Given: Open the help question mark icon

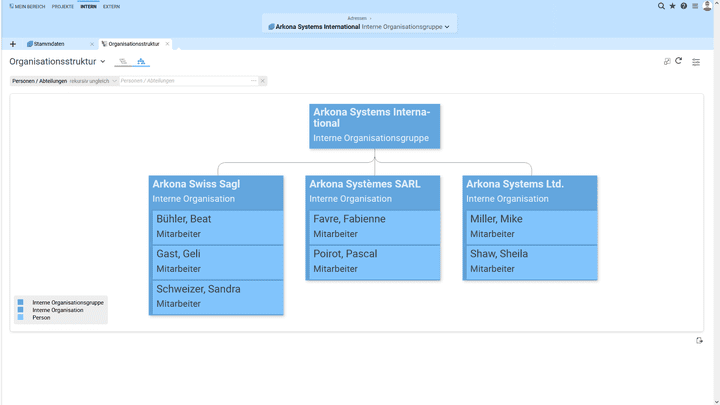Looking at the screenshot, I should (684, 6).
